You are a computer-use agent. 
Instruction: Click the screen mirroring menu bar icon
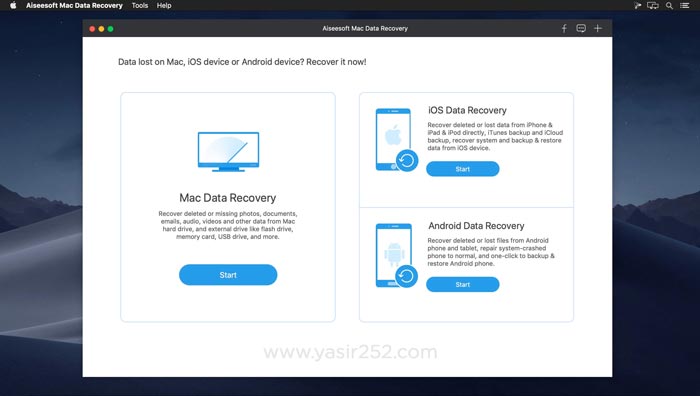coord(653,5)
